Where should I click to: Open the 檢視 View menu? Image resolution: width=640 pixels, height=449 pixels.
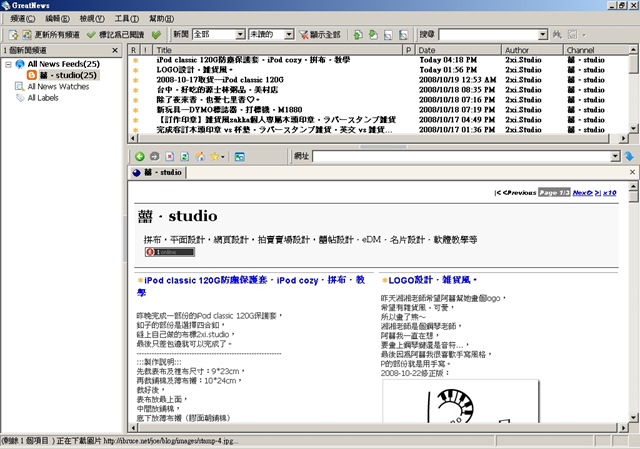(x=92, y=19)
